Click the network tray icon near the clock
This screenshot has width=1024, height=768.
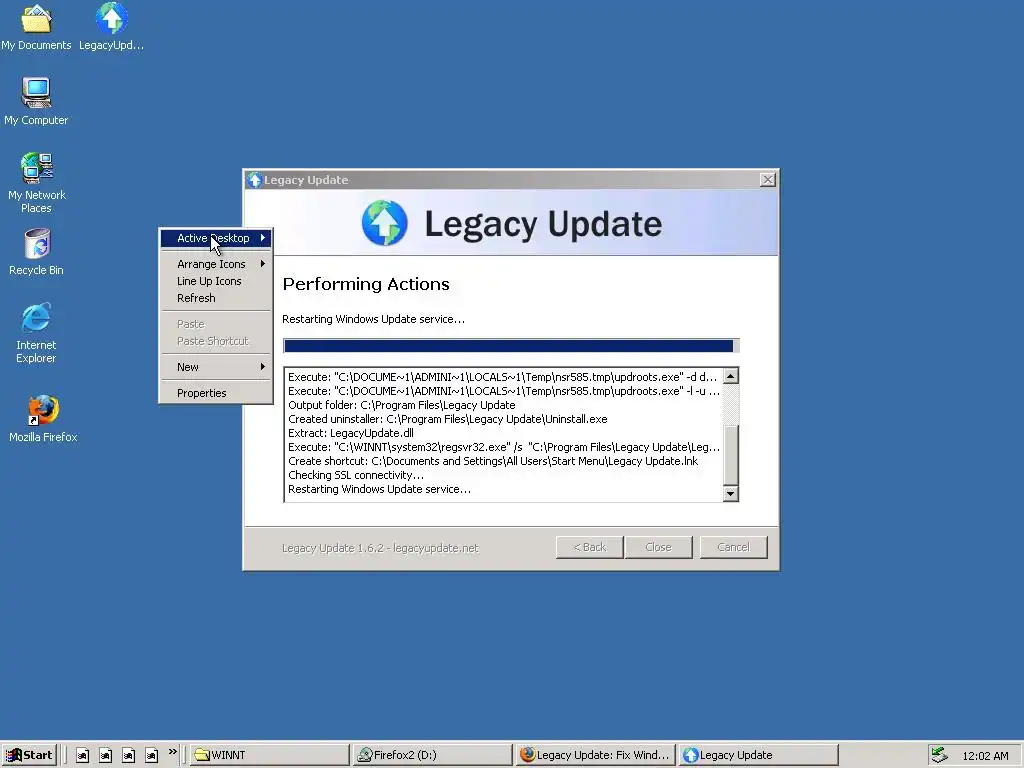(x=939, y=755)
